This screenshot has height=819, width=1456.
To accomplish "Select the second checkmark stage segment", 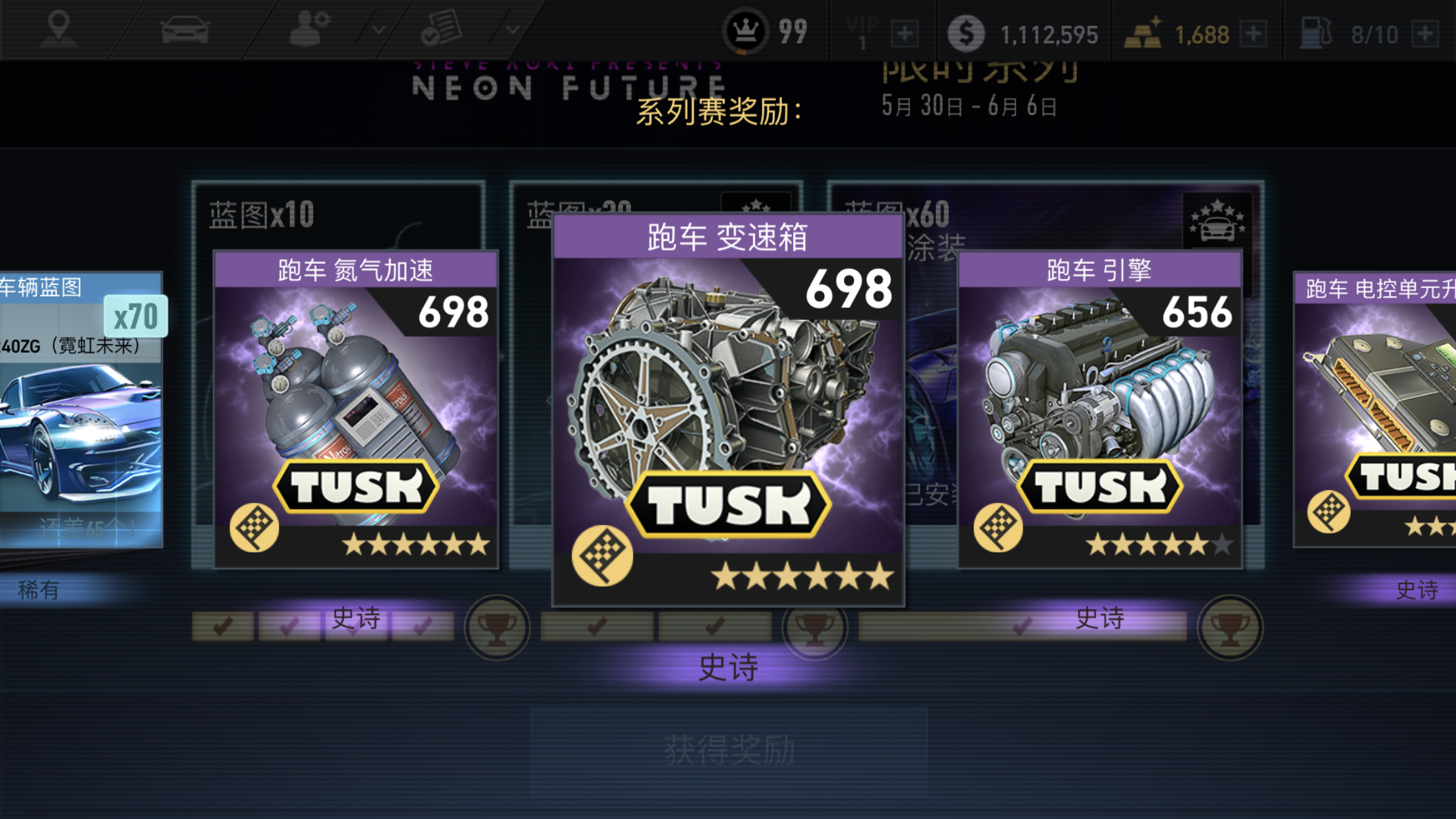I will [289, 626].
